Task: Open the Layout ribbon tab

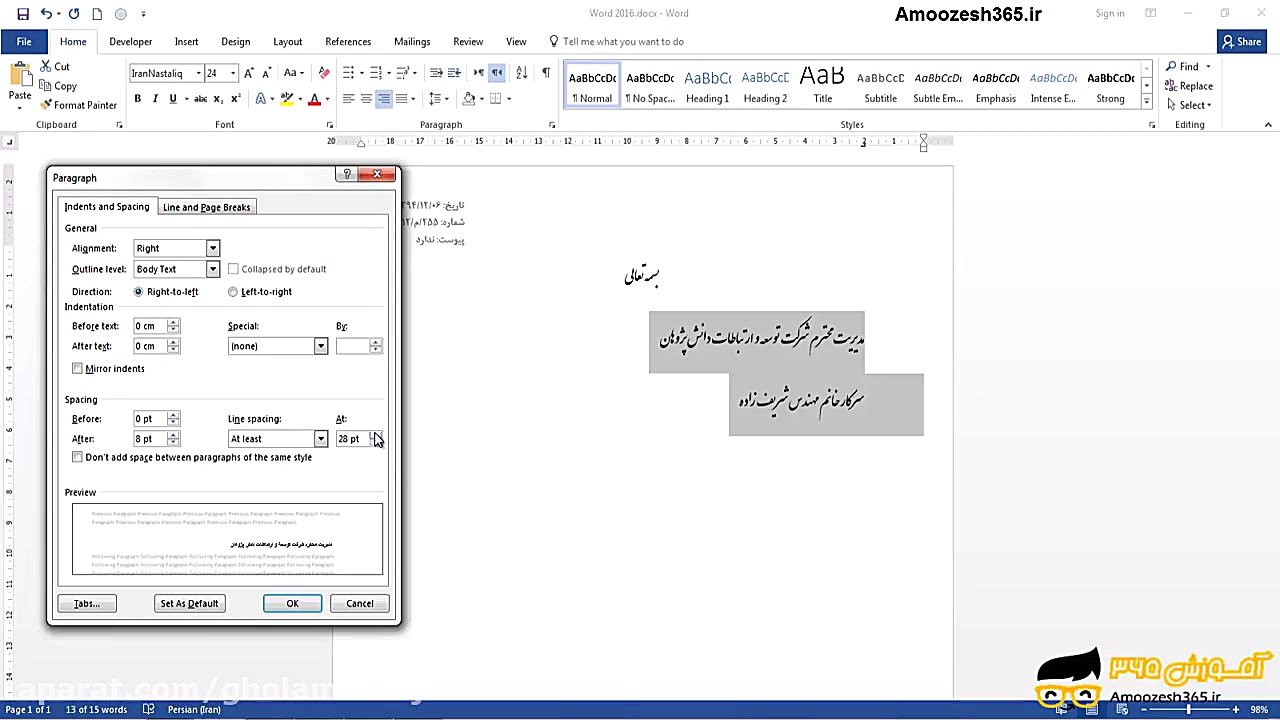Action: [x=287, y=42]
